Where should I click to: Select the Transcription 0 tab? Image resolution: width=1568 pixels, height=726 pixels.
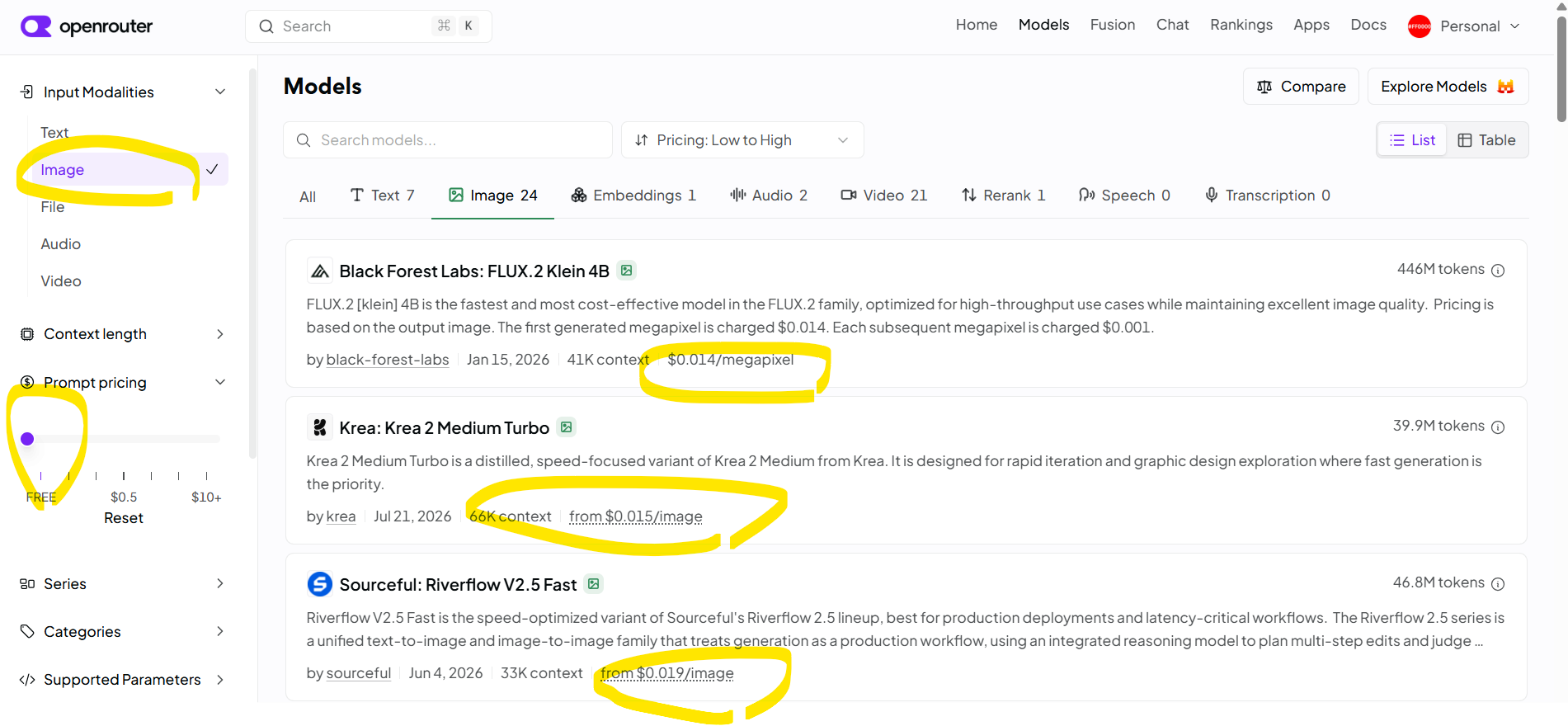pos(1268,196)
